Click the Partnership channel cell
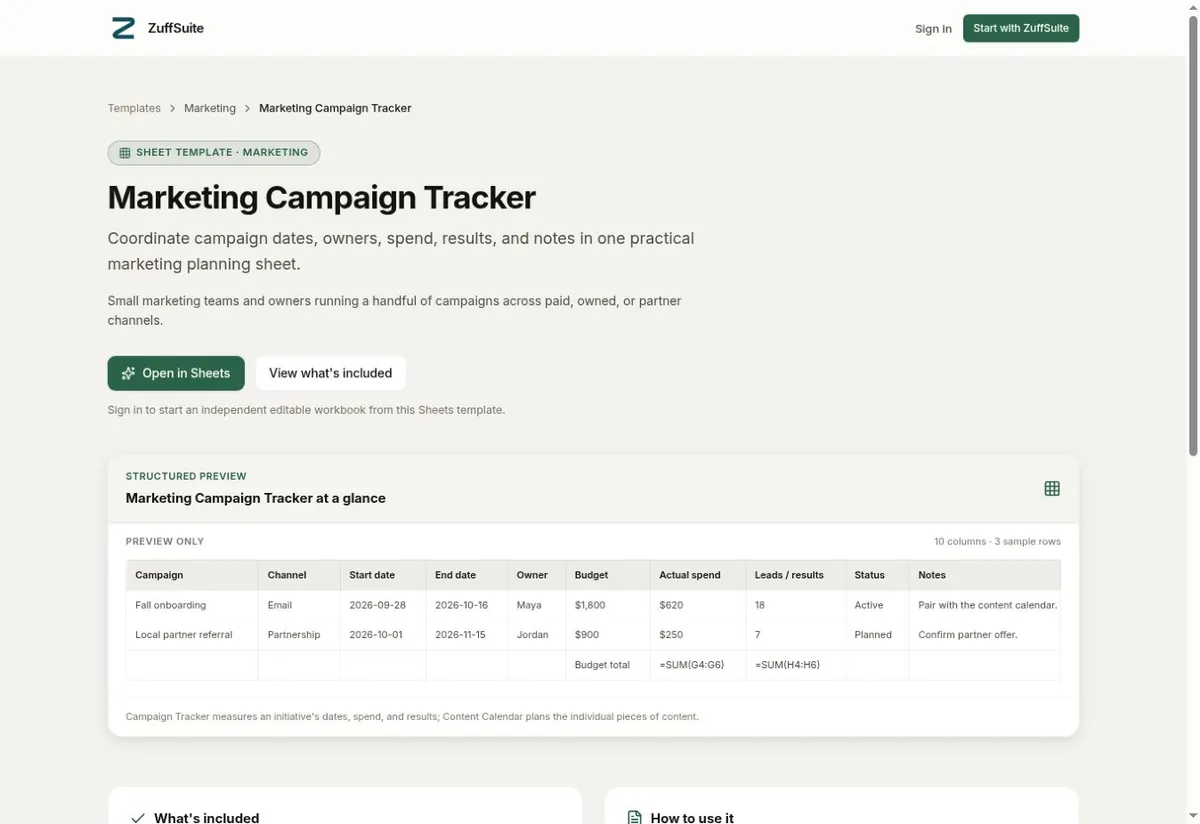Screen dimensions: 1200x824 (x=299, y=635)
